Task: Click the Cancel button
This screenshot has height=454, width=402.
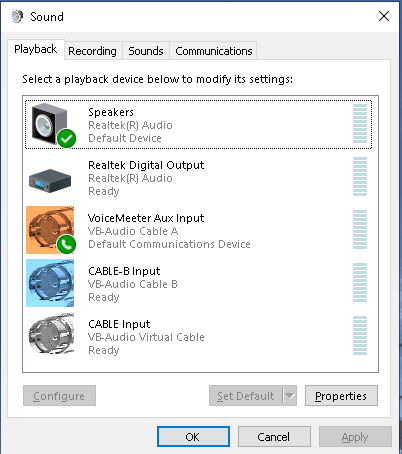Action: pos(274,437)
